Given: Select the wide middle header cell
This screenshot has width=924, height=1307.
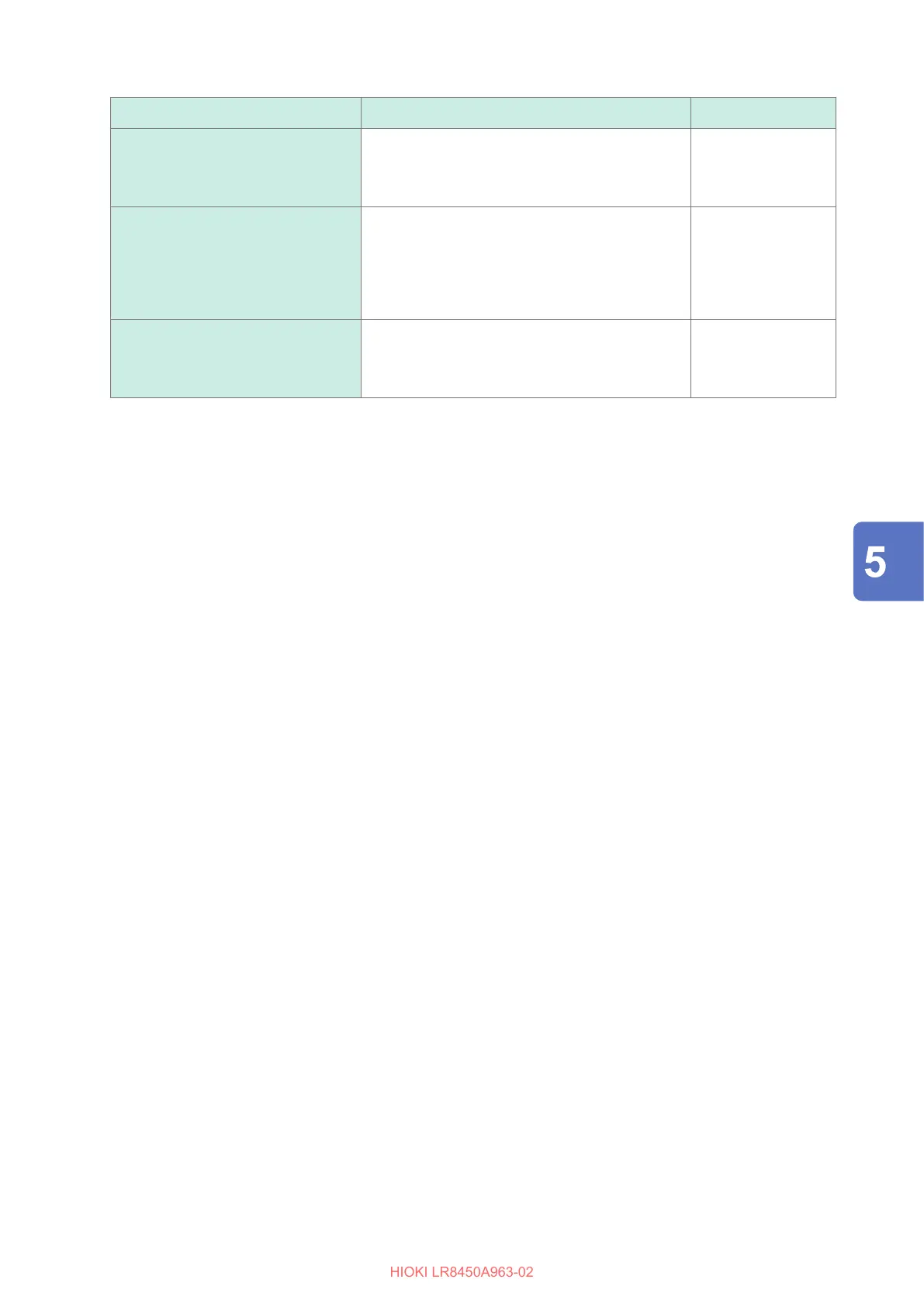Looking at the screenshot, I should [x=525, y=113].
